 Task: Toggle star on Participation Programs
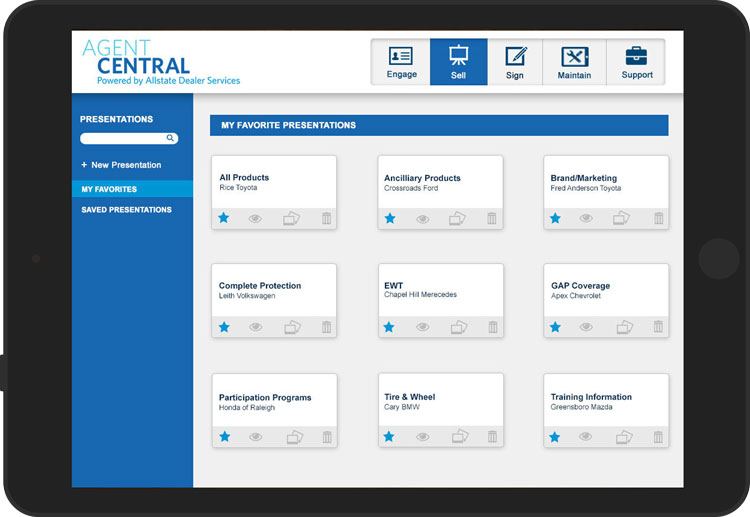[x=224, y=437]
